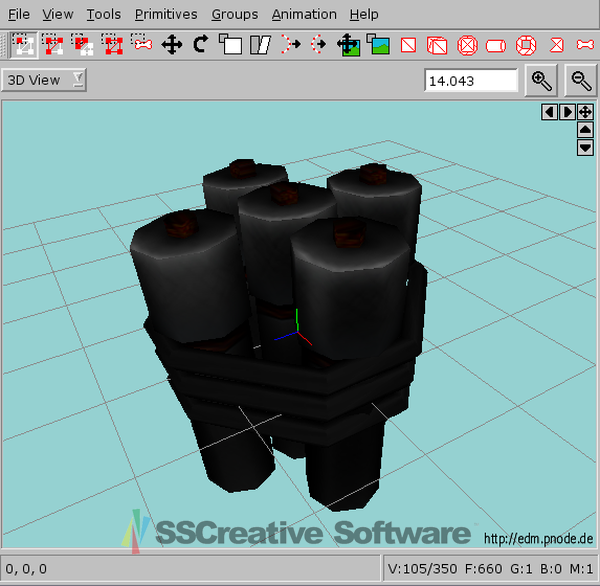The height and width of the screenshot is (586, 600).
Task: Click the bone count "B:0"
Action: click(551, 569)
